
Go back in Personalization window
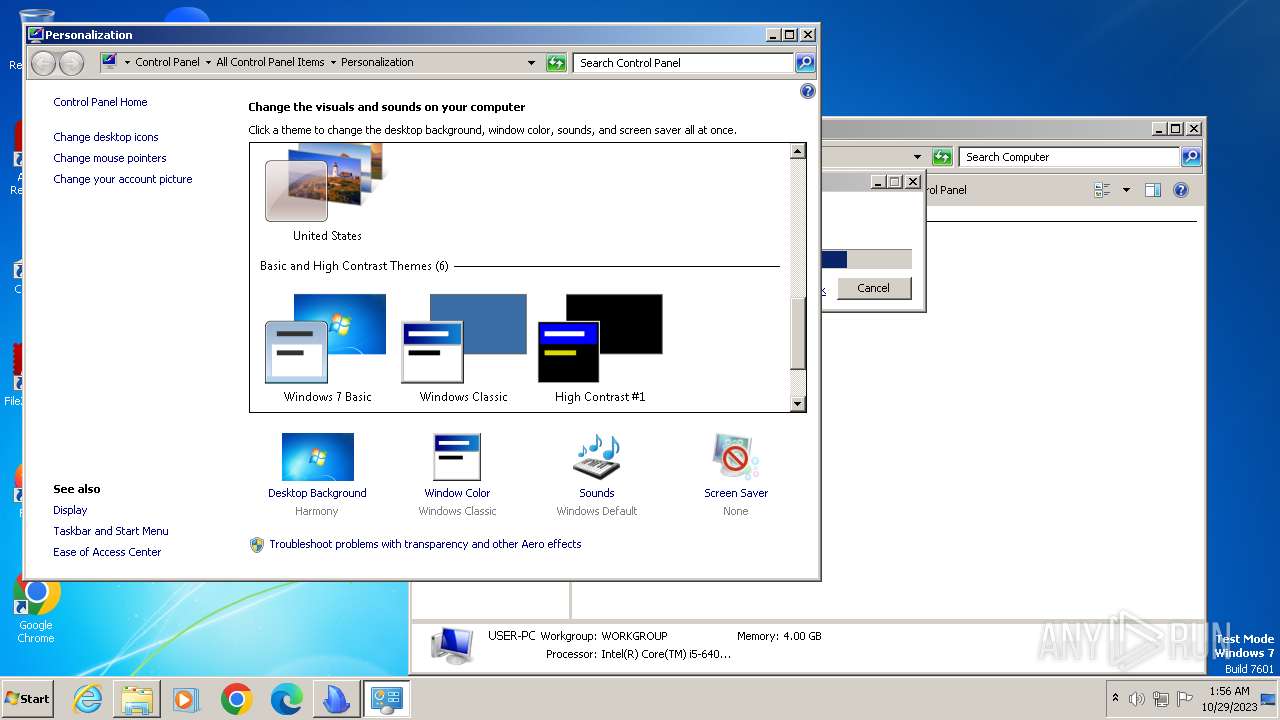pos(43,63)
